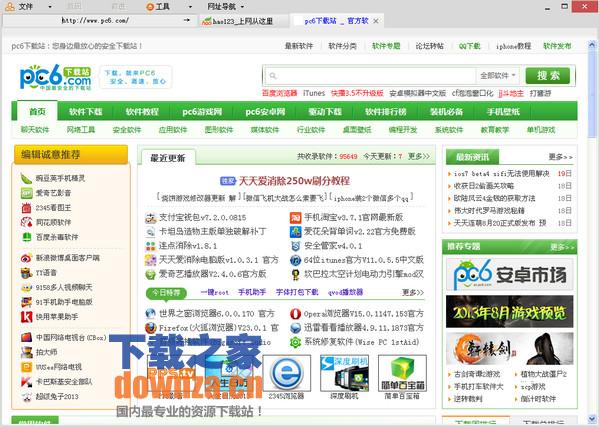
Task: Click the 卡巴斯基安全部队 icon
Action: click(26, 382)
